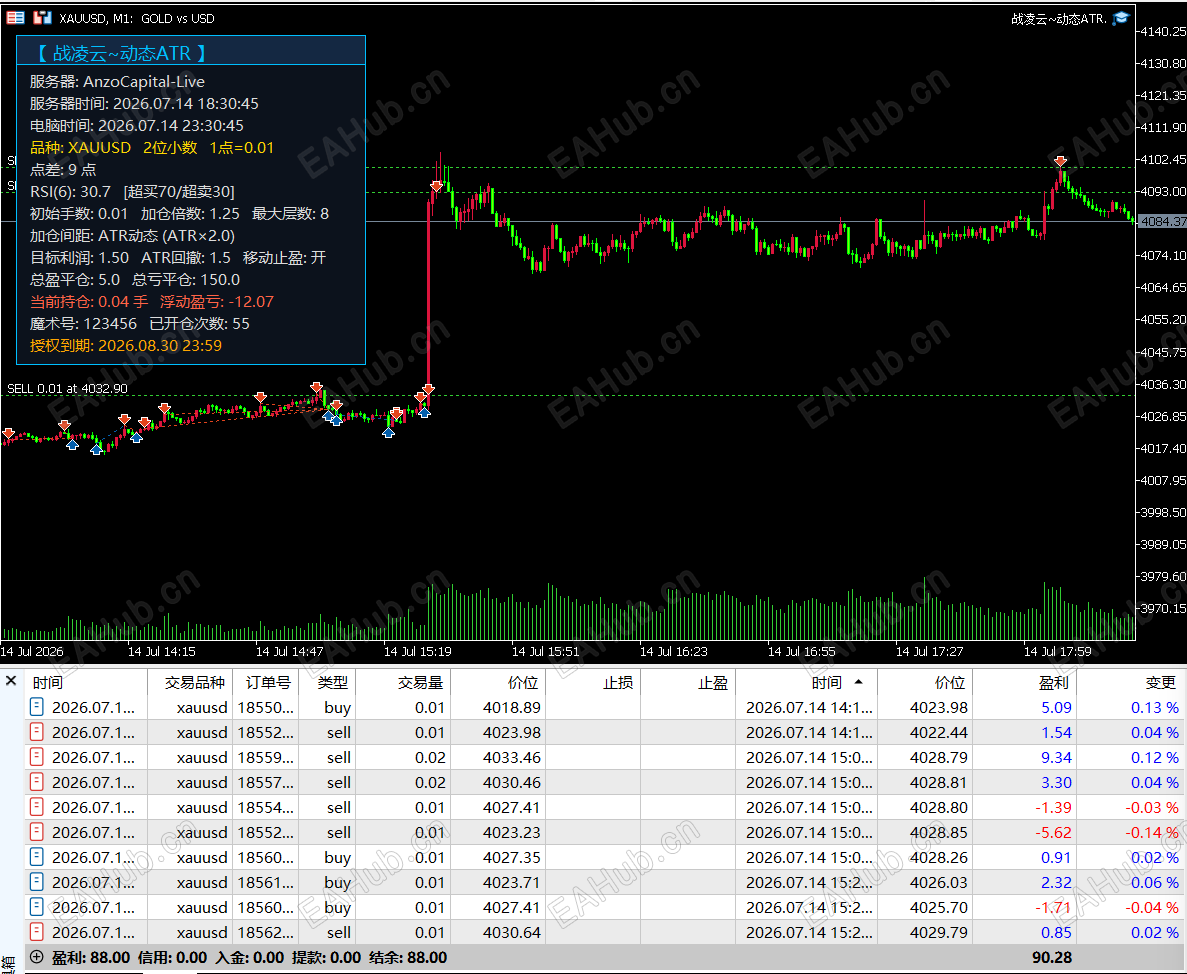Click the chart icon before XAUUSD, M1 title
The image size is (1187, 974).
42,17
